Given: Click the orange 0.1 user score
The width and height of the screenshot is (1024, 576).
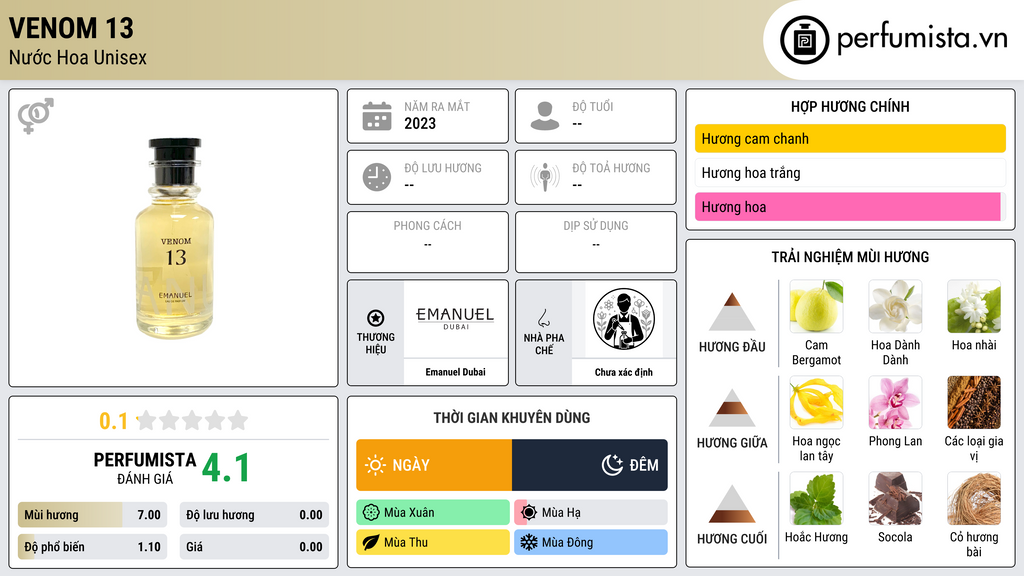Looking at the screenshot, I should [x=114, y=421].
